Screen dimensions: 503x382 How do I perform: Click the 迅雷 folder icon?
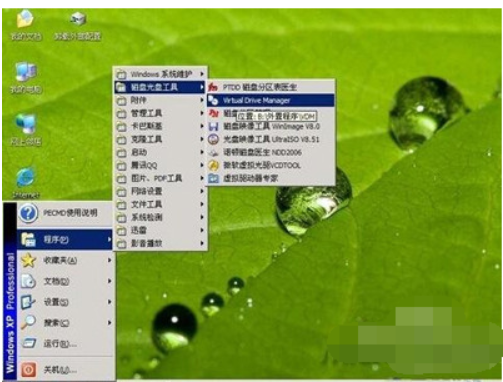122,231
